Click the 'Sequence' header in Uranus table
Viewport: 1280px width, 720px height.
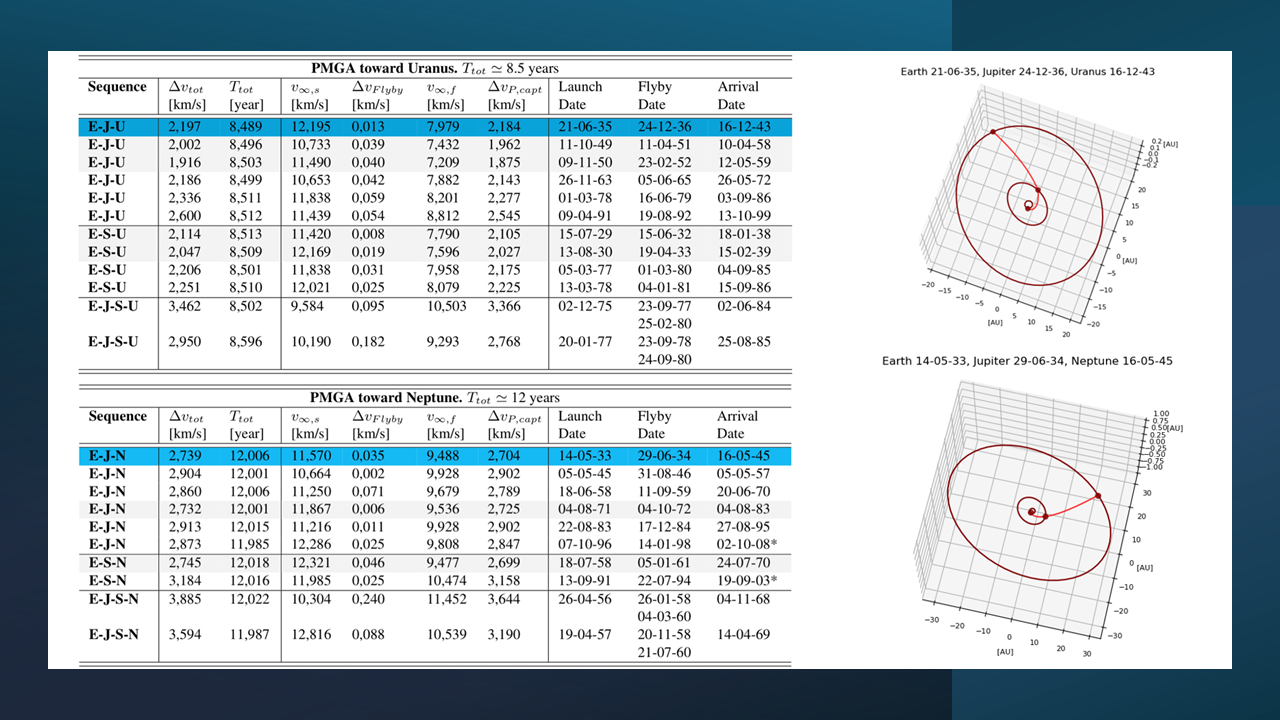pyautogui.click(x=117, y=87)
